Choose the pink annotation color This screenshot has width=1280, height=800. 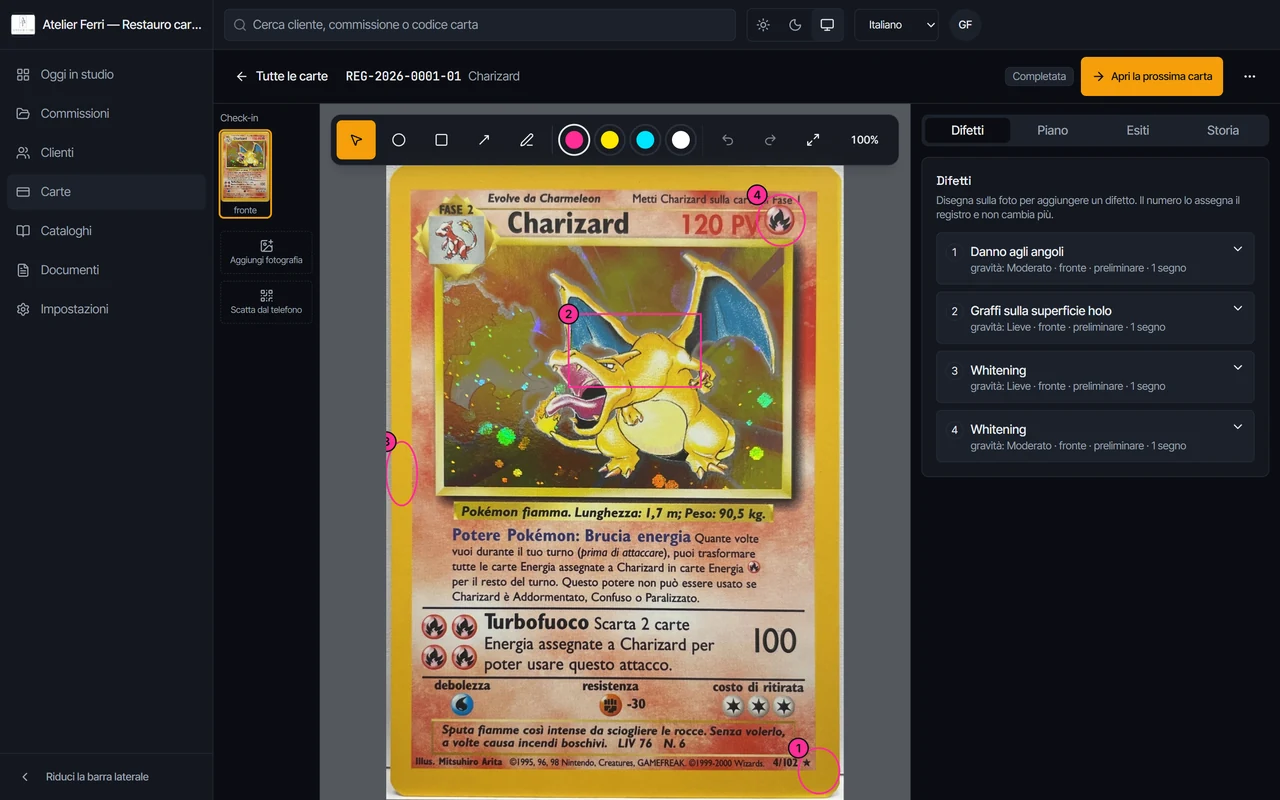pos(574,140)
